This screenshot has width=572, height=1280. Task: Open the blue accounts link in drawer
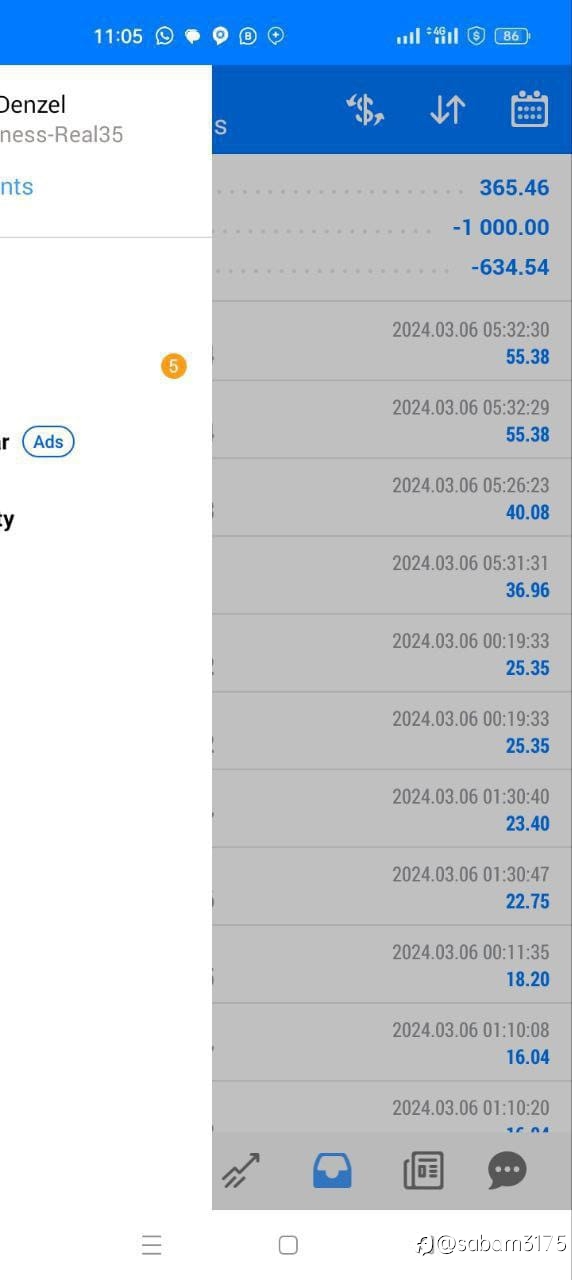coord(16,187)
